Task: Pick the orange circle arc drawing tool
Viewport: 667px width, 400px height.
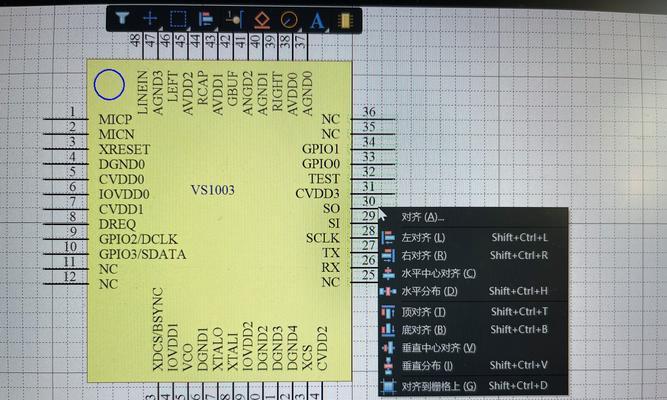Action: click(289, 20)
